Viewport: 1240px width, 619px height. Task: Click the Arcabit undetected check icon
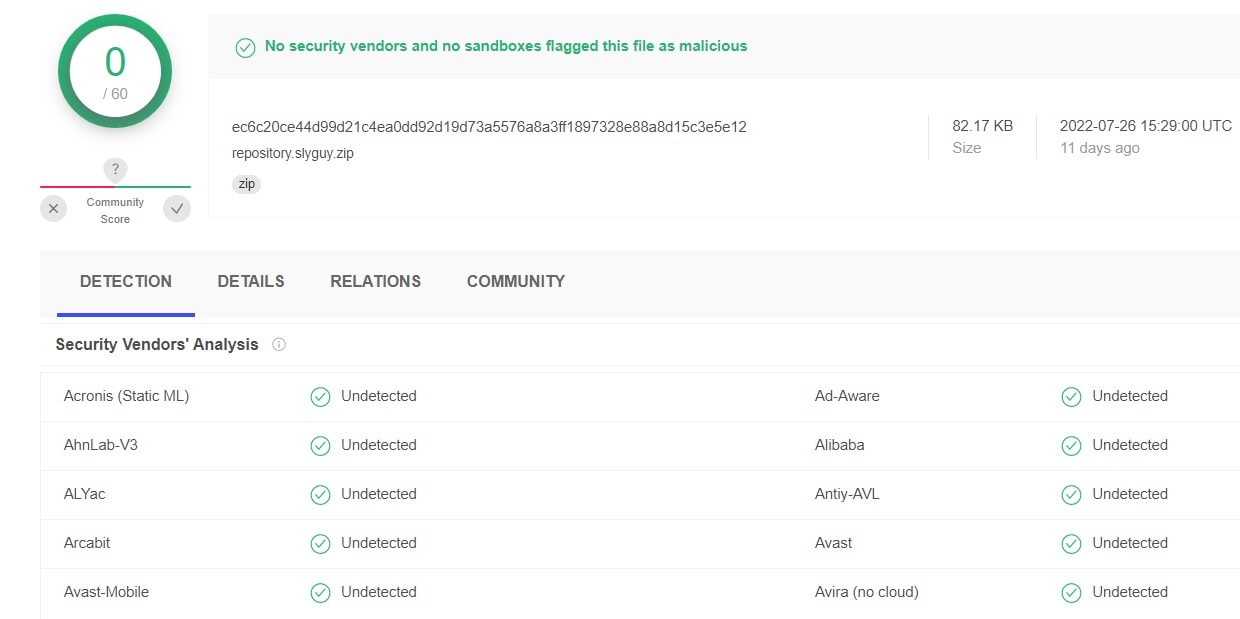[x=320, y=544]
